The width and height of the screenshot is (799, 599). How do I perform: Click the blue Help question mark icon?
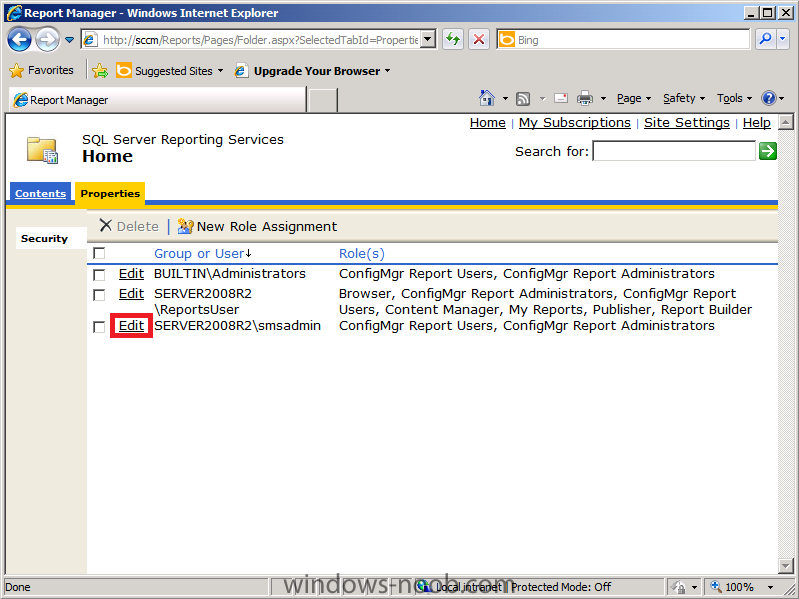point(768,98)
